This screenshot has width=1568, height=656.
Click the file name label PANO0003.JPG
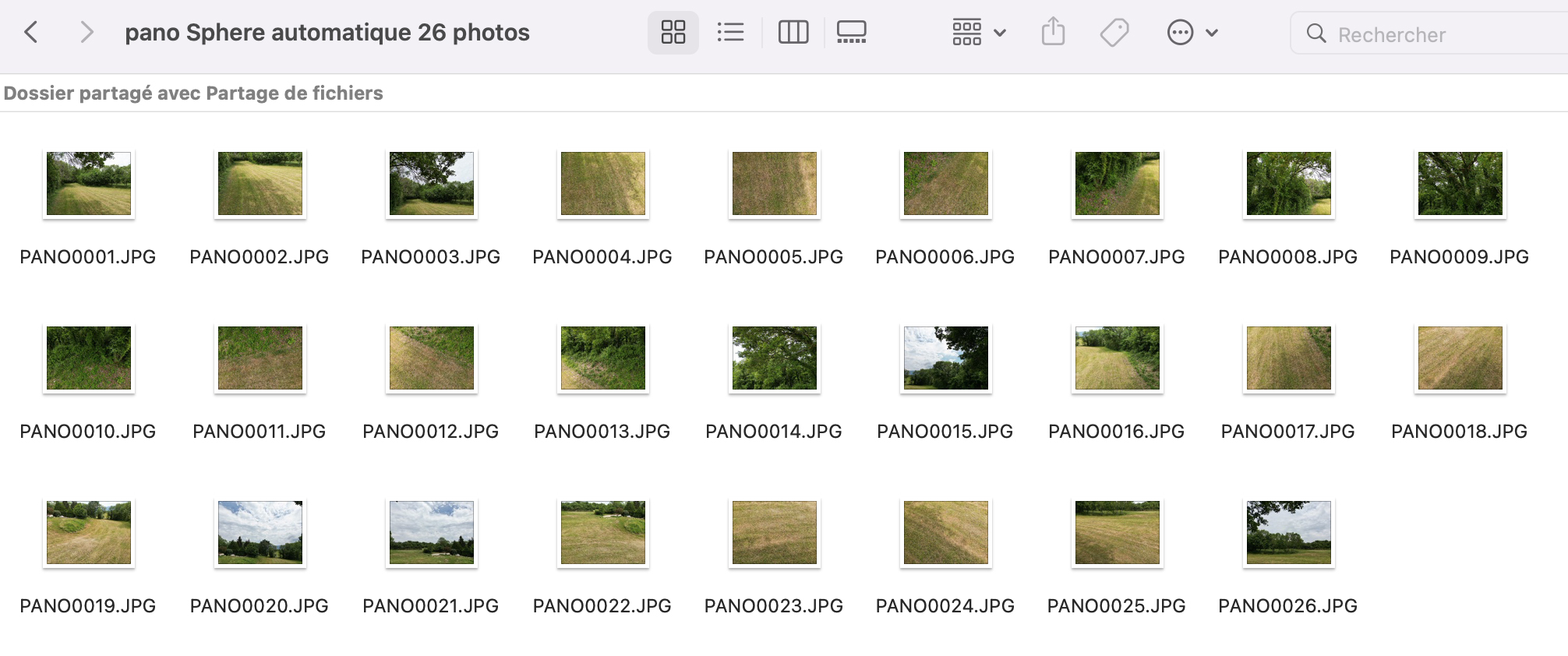tap(431, 257)
